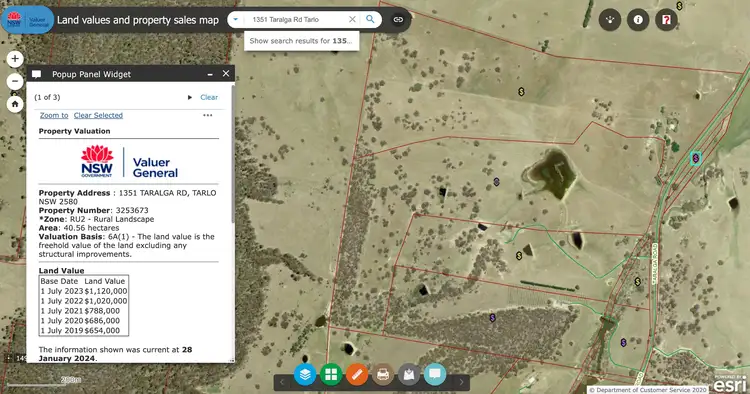This screenshot has width=750, height=394.
Task: Click the yellow dollar marker near Taralga Road label
Action: pyautogui.click(x=637, y=282)
